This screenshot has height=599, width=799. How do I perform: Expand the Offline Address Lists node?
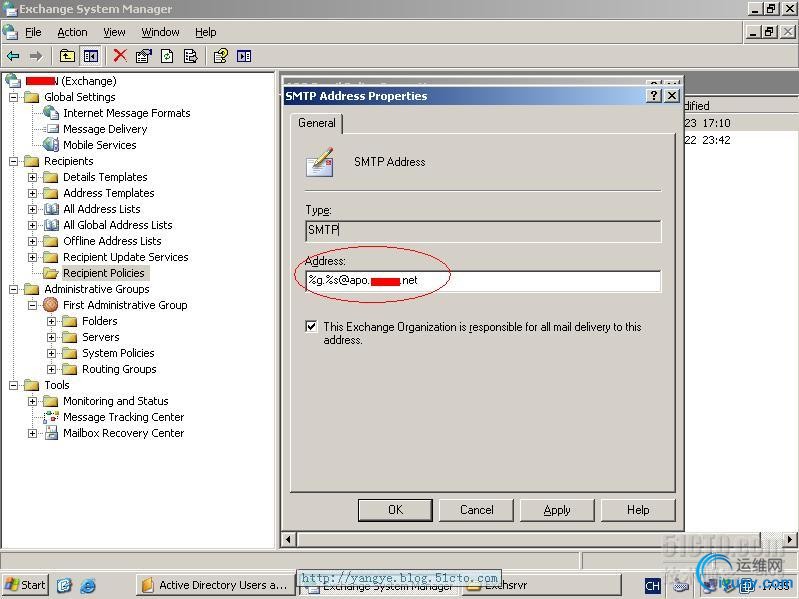click(33, 241)
